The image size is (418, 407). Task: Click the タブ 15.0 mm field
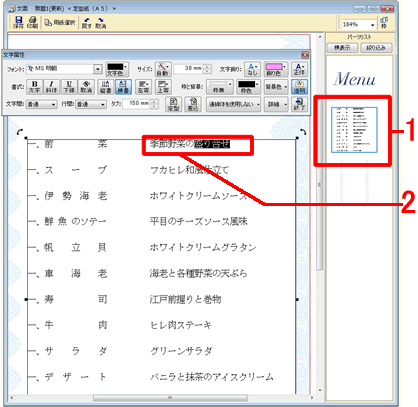136,104
